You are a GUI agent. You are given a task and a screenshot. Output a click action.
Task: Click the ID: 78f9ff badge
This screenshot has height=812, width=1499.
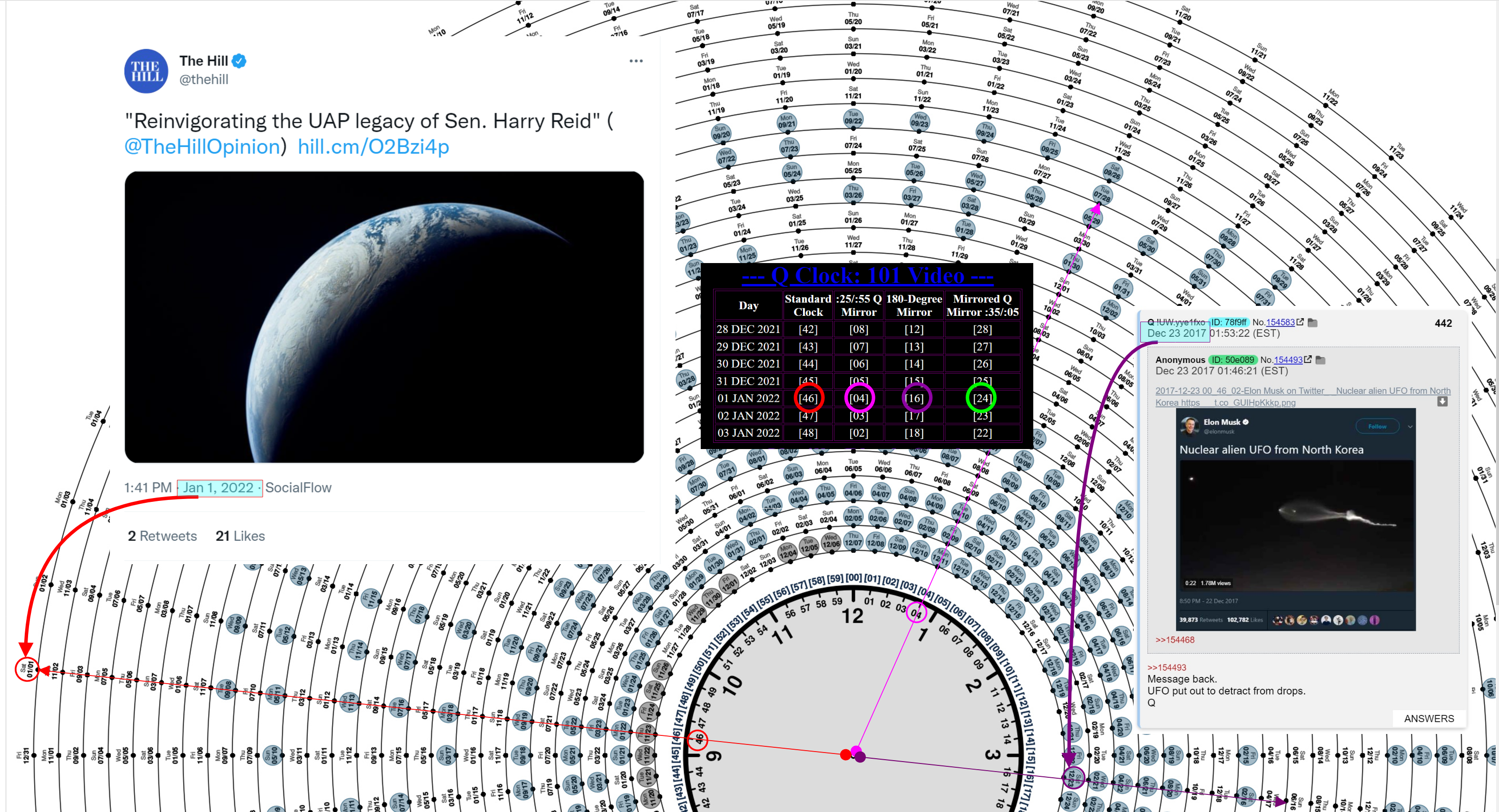click(1228, 322)
